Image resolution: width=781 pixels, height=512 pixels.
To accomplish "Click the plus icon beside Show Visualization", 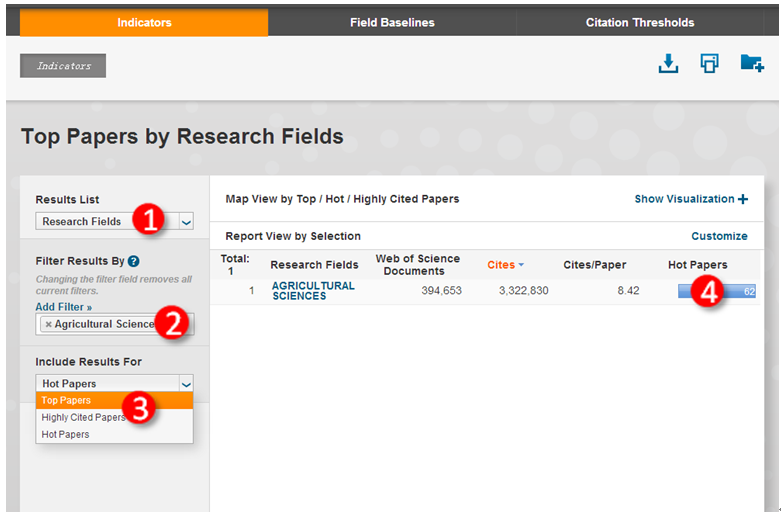I will click(743, 199).
